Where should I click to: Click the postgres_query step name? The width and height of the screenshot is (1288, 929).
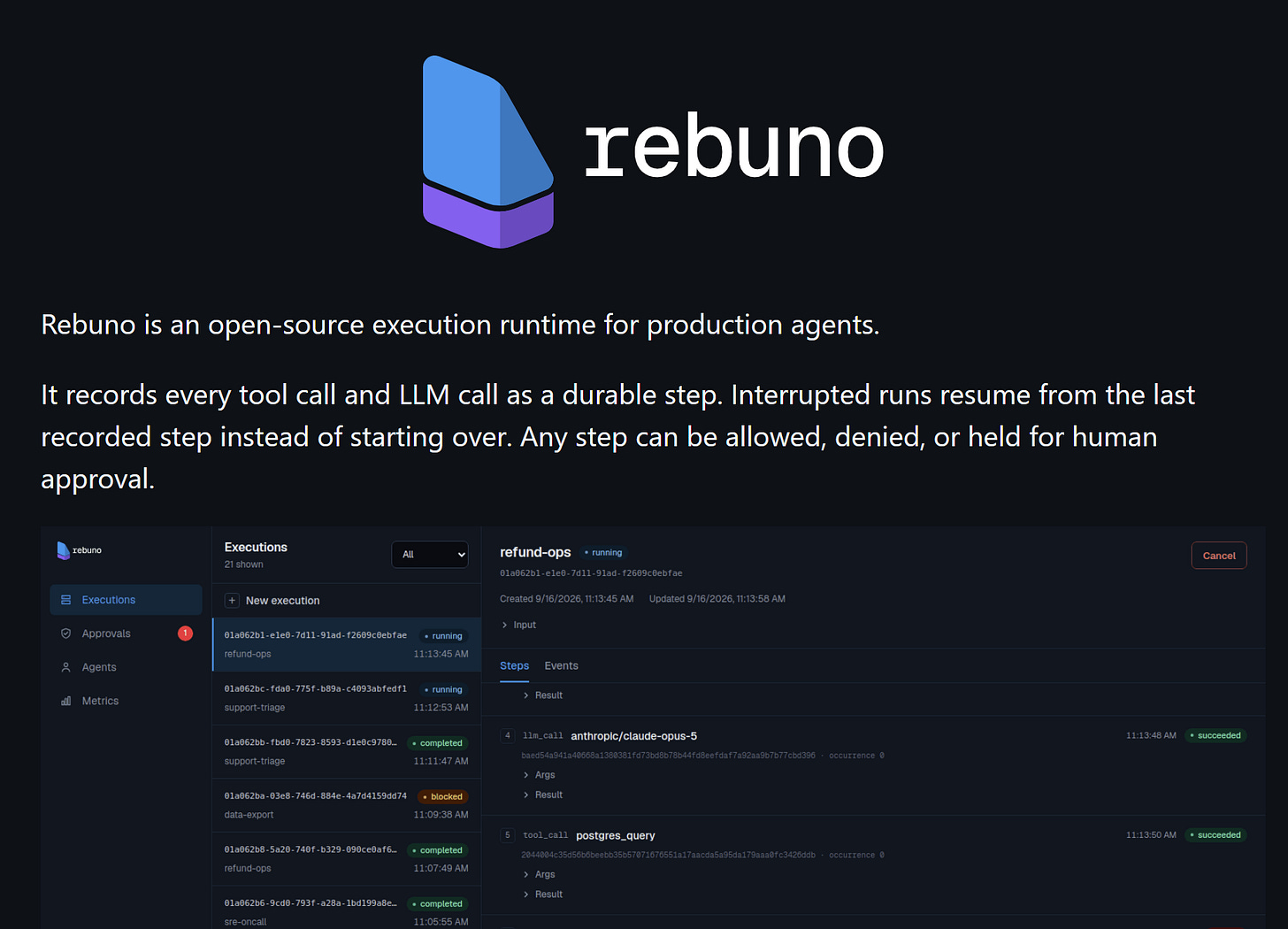pos(616,835)
